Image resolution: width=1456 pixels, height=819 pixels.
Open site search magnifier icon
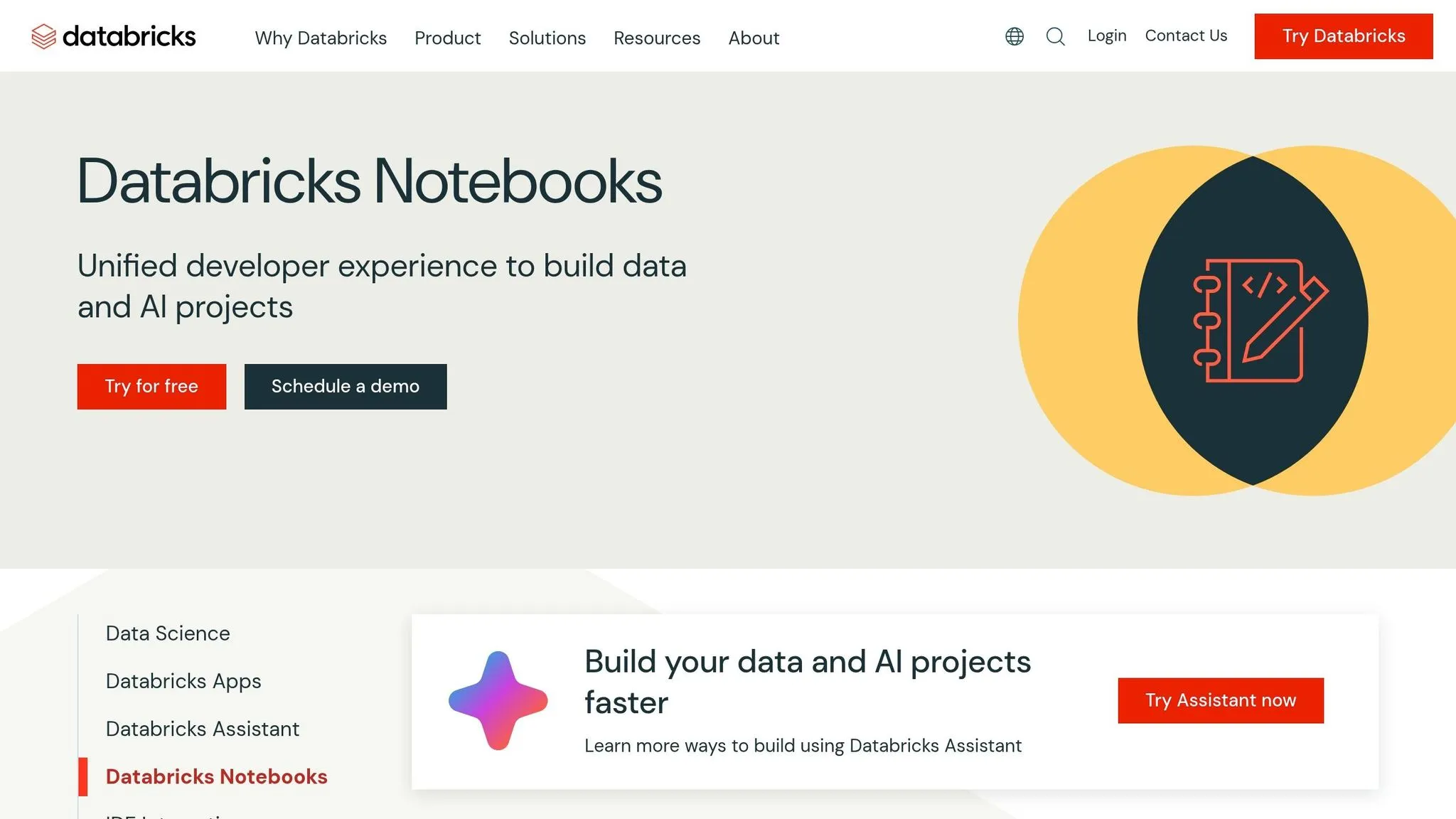coord(1056,36)
